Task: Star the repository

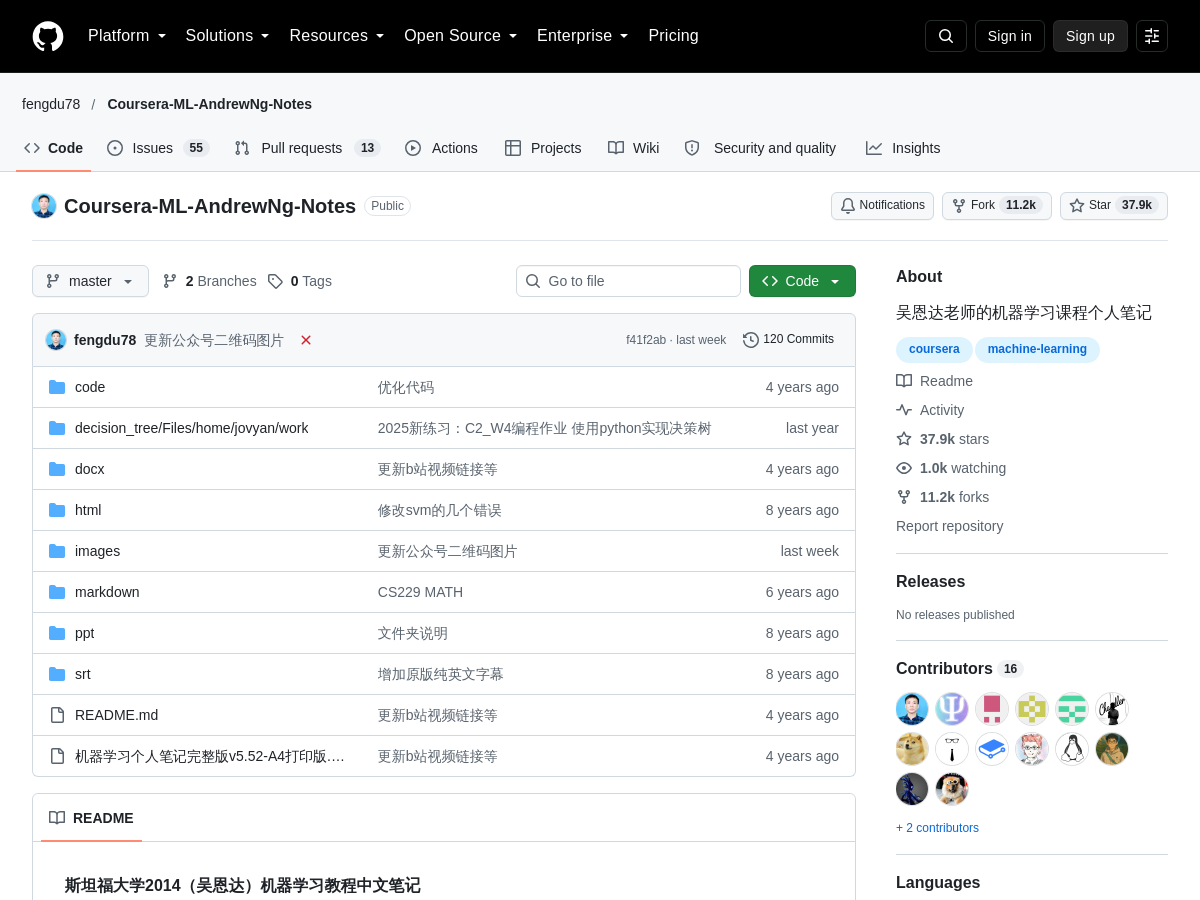Action: [x=1114, y=206]
